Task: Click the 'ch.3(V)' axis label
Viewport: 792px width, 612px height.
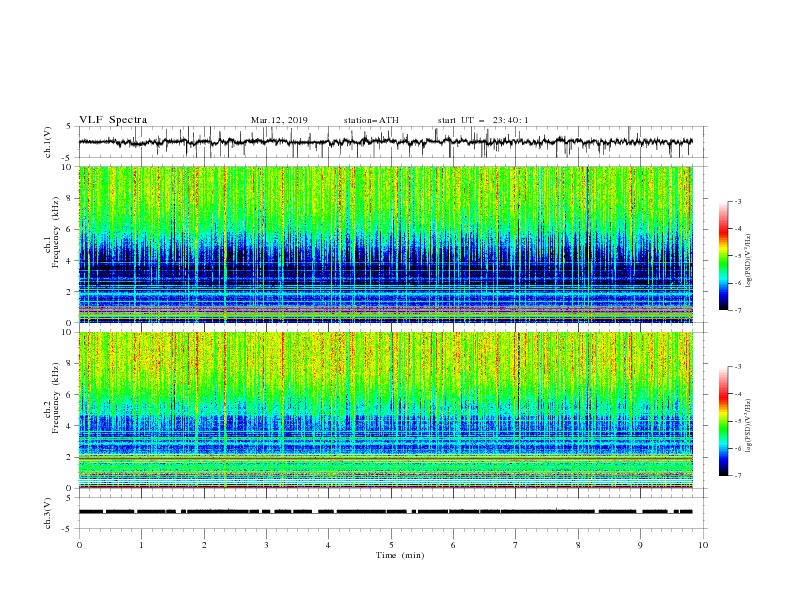Action: [48, 513]
